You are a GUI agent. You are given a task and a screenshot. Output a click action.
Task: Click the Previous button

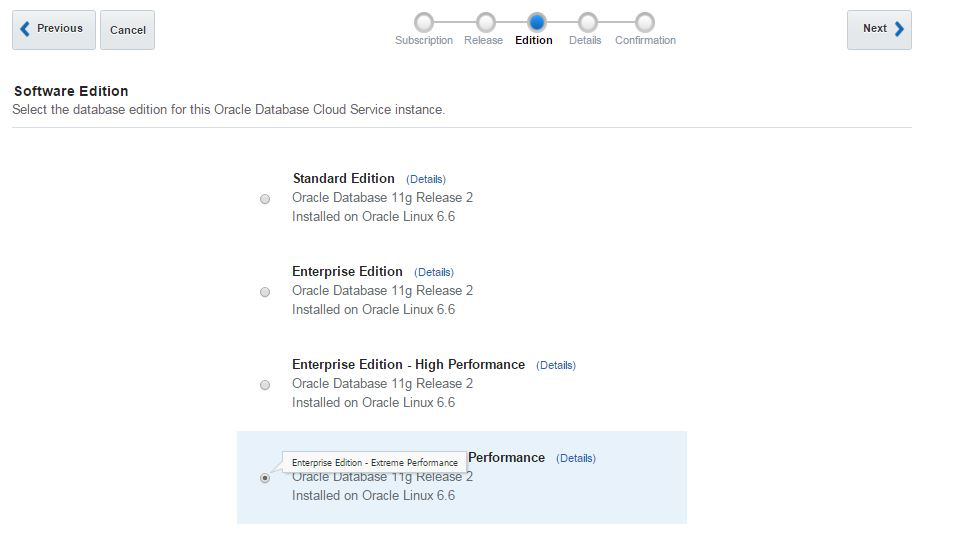(54, 29)
